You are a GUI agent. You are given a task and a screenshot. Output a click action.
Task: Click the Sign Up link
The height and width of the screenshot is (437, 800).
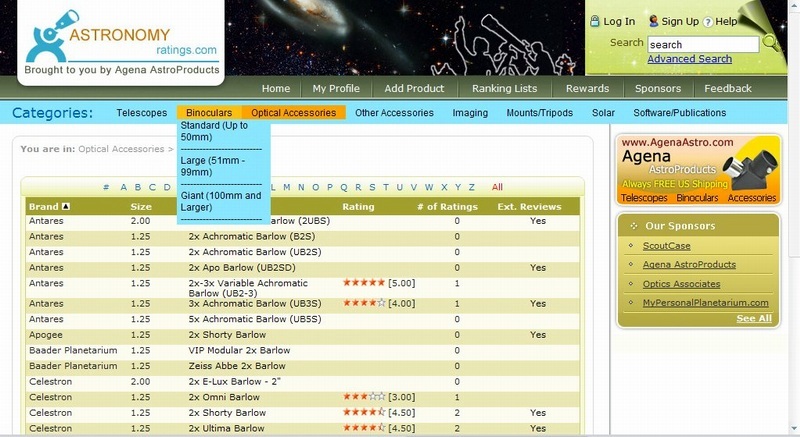(x=680, y=21)
